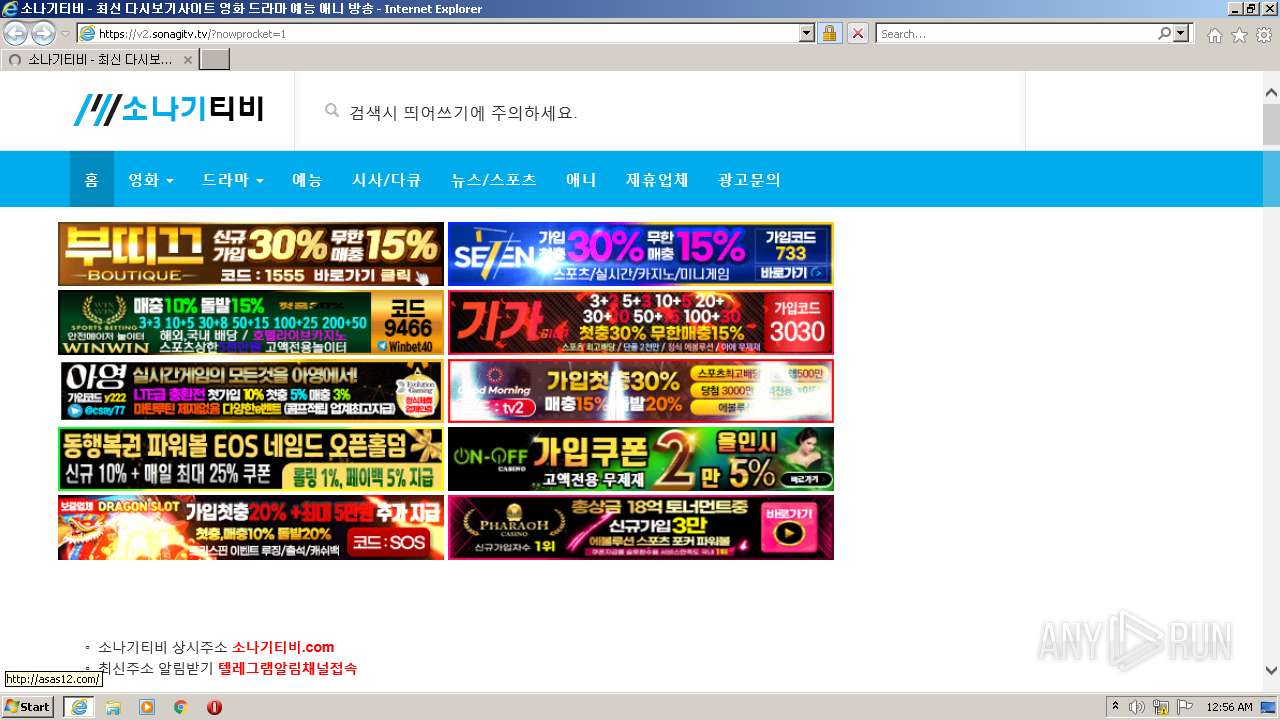The image size is (1280, 720).
Task: Click the network tray icon
Action: click(x=1161, y=707)
